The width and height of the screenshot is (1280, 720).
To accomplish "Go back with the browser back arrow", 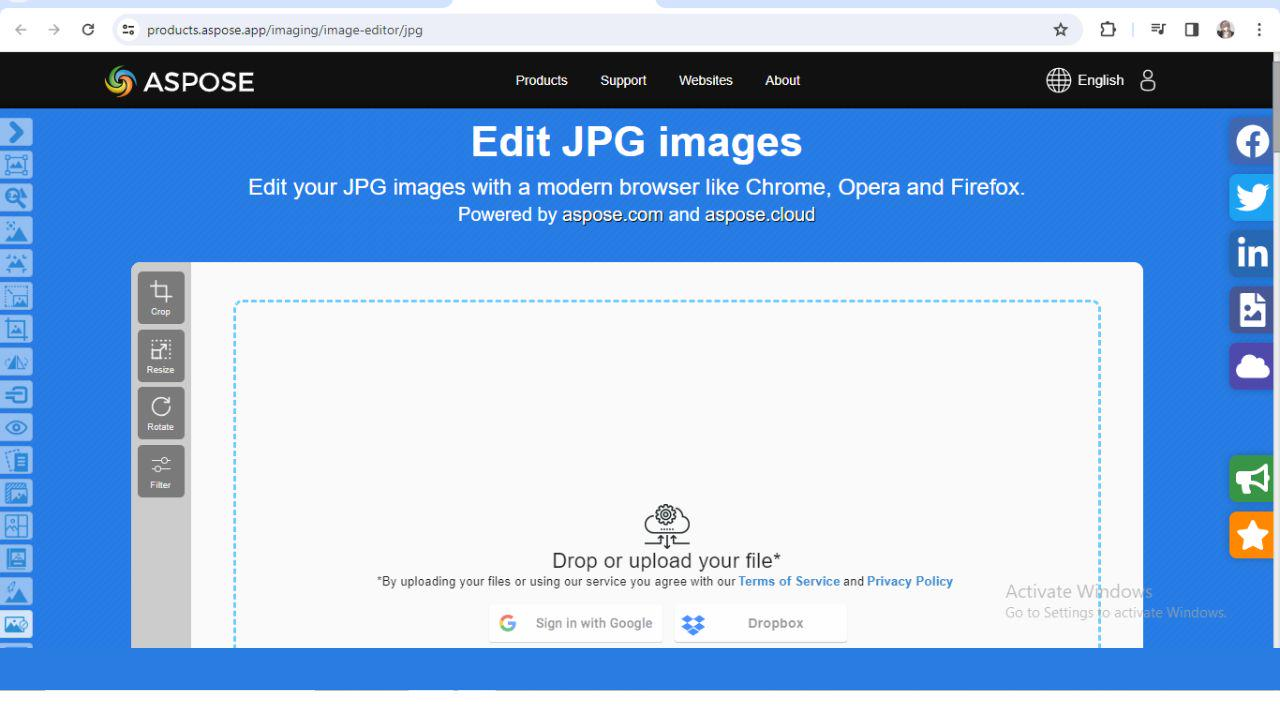I will (x=21, y=30).
